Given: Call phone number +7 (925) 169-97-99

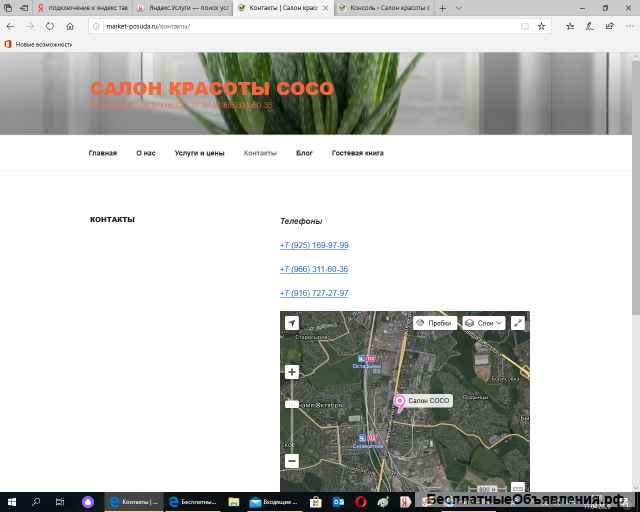Looking at the screenshot, I should pos(314,245).
